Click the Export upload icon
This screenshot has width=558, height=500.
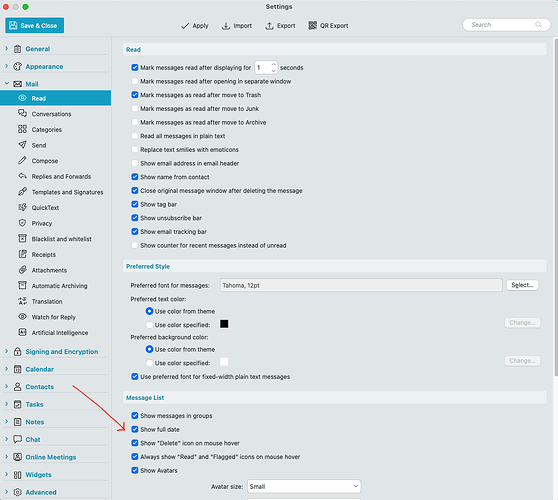[x=269, y=26]
